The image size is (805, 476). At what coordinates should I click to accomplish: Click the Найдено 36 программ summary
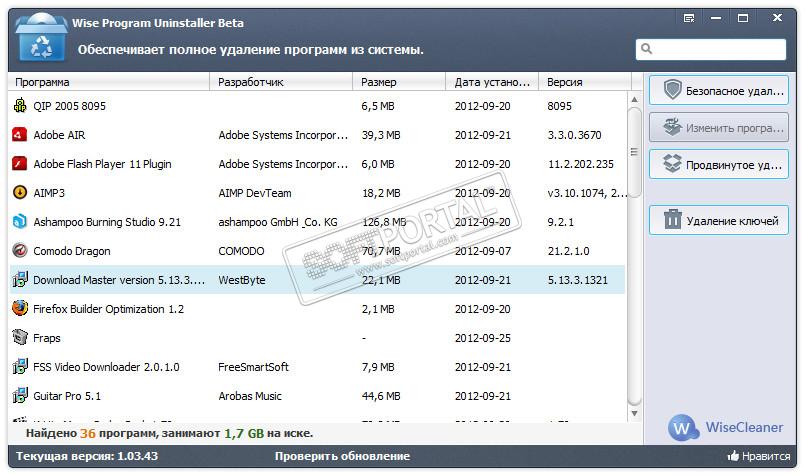tap(169, 433)
